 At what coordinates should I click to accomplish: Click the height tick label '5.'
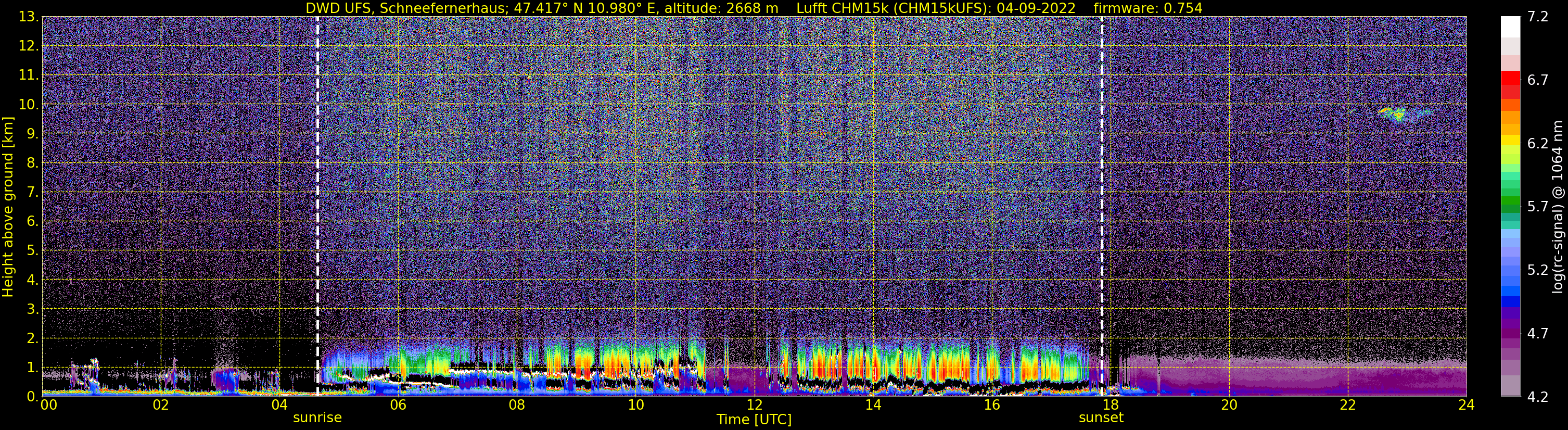32,251
